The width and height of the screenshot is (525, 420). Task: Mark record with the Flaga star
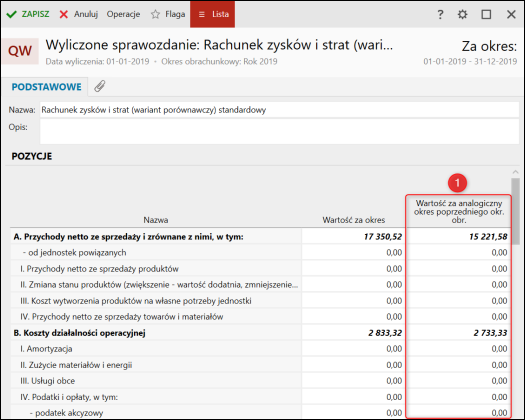click(x=168, y=14)
